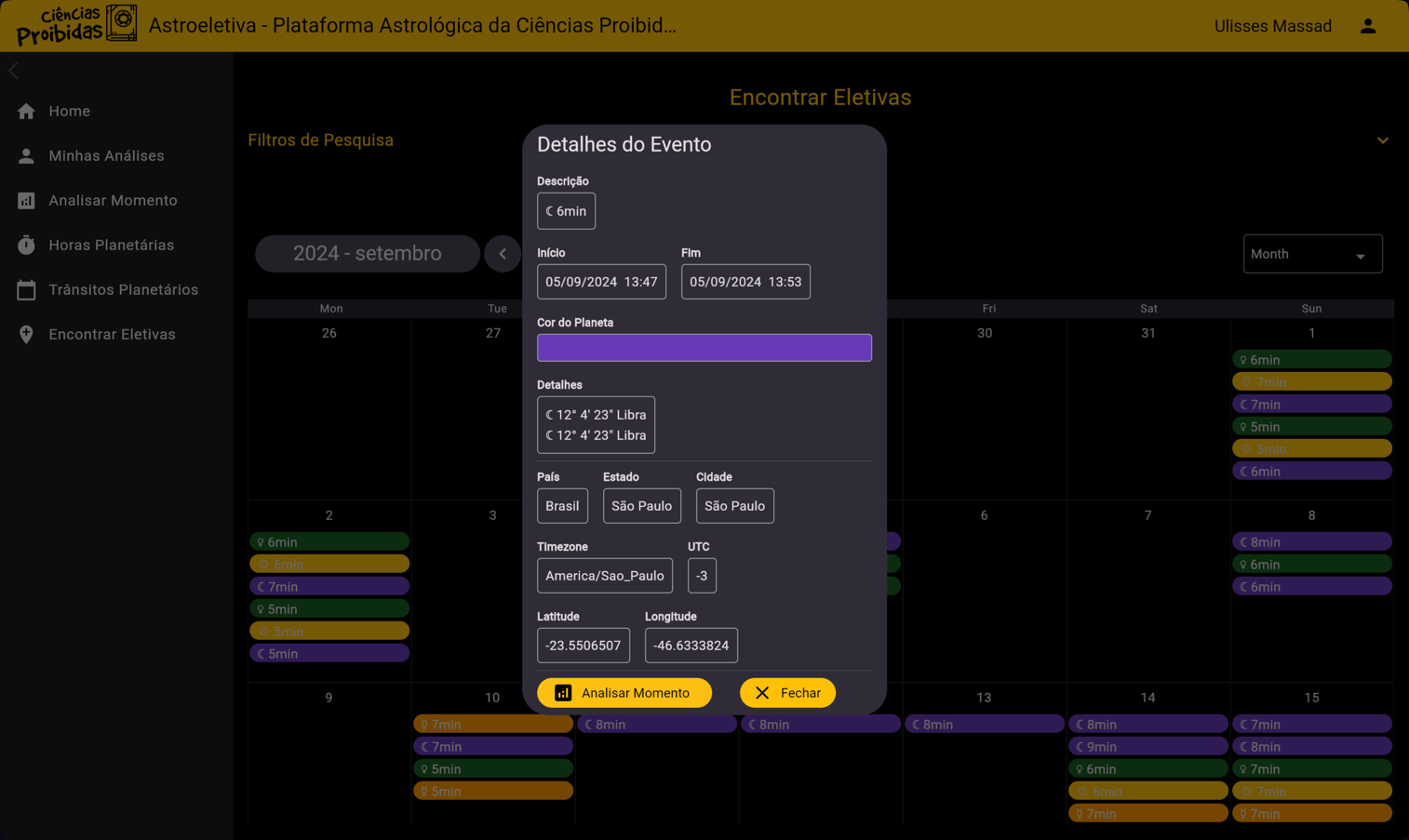Image resolution: width=1409 pixels, height=840 pixels.
Task: Click the Ciências Proibidas logo
Action: (76, 25)
